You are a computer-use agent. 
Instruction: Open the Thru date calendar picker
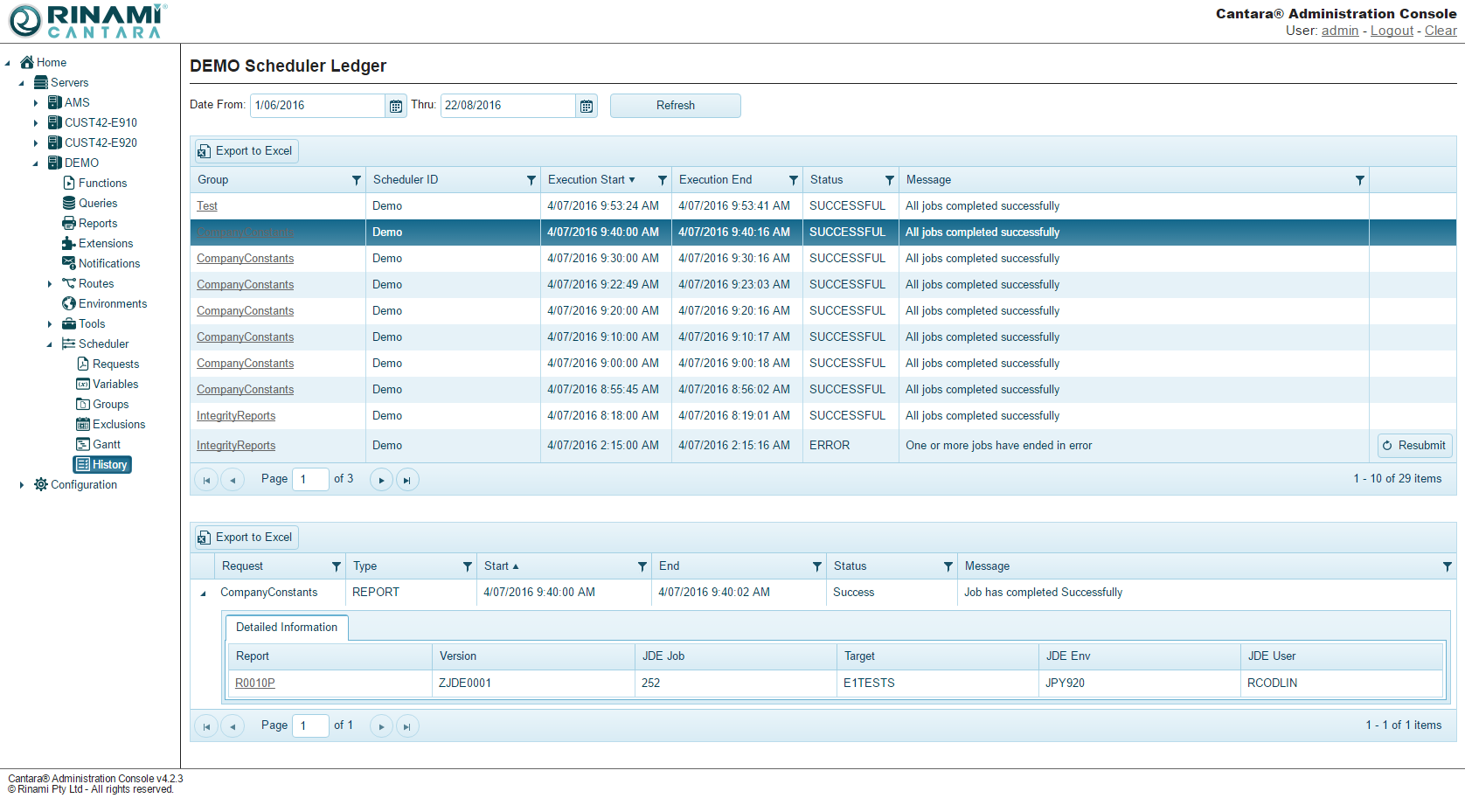587,106
